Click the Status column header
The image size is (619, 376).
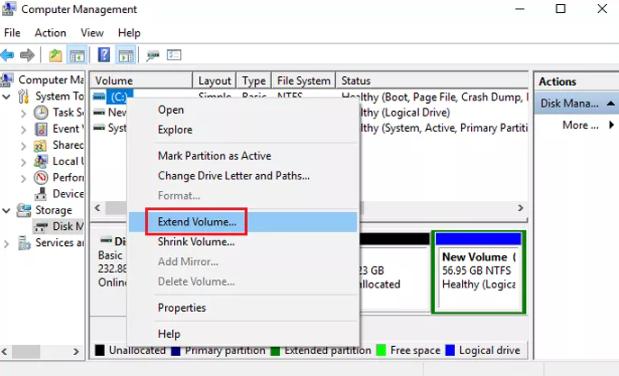431,81
